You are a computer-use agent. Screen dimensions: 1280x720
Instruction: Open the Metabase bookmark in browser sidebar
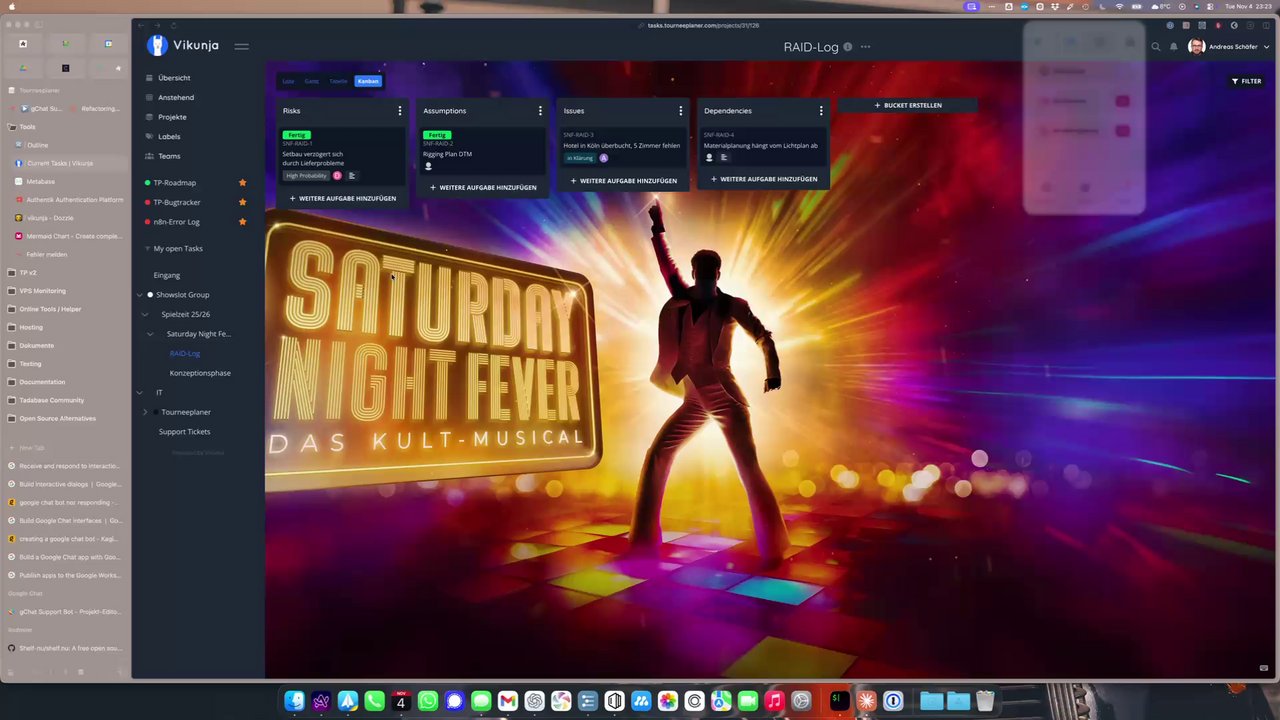click(x=40, y=182)
